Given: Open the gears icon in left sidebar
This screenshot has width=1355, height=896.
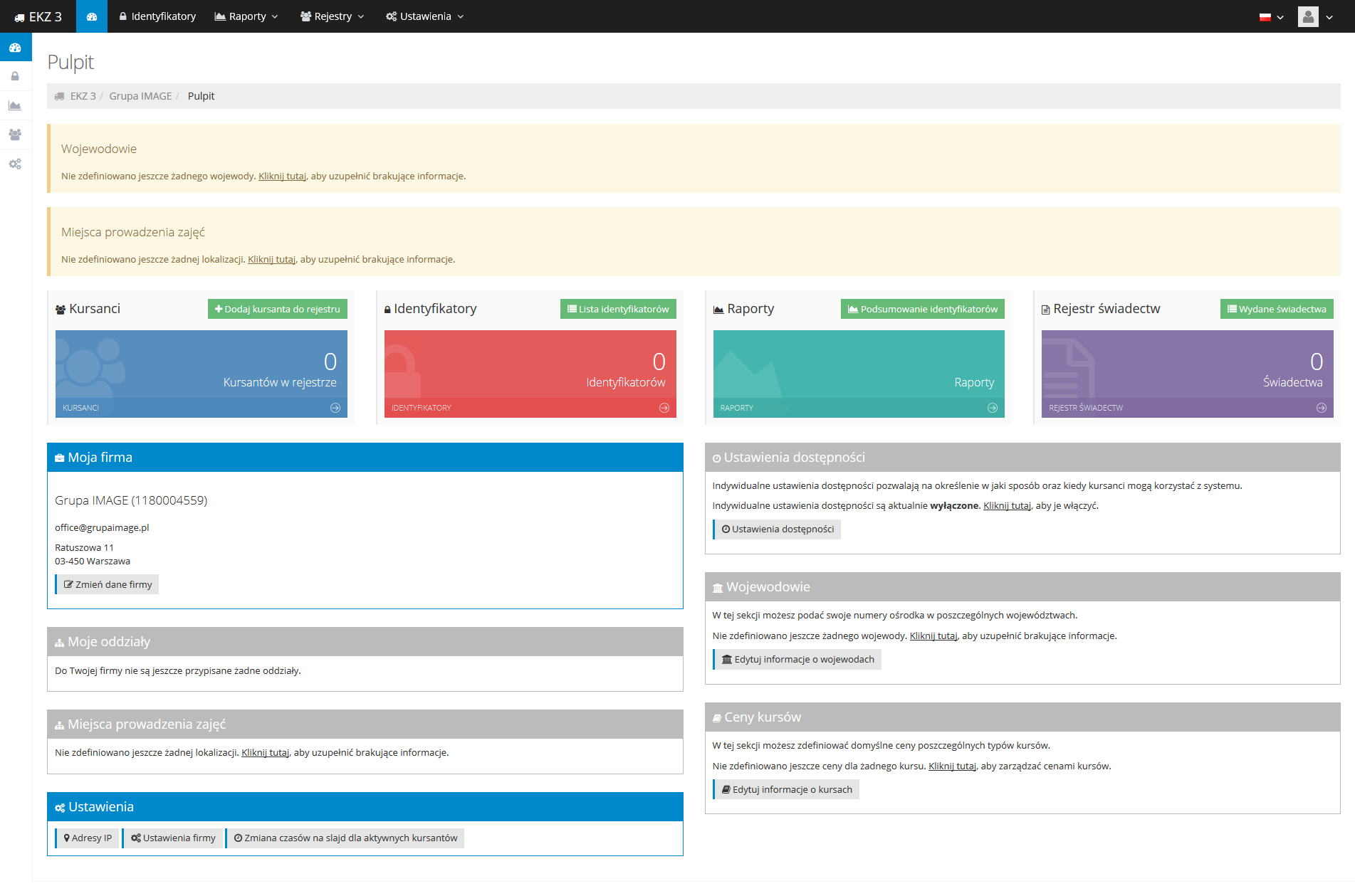Looking at the screenshot, I should point(15,164).
